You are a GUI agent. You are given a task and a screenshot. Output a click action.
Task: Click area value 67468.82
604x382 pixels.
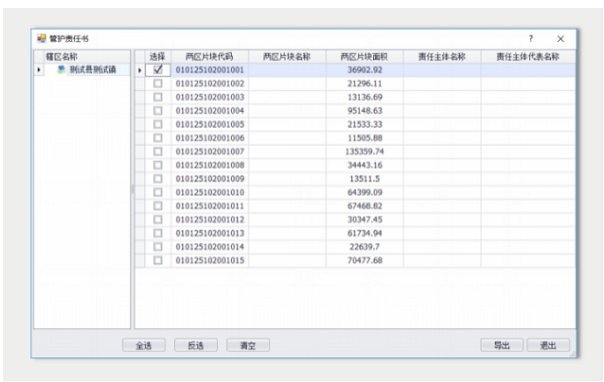pos(365,206)
